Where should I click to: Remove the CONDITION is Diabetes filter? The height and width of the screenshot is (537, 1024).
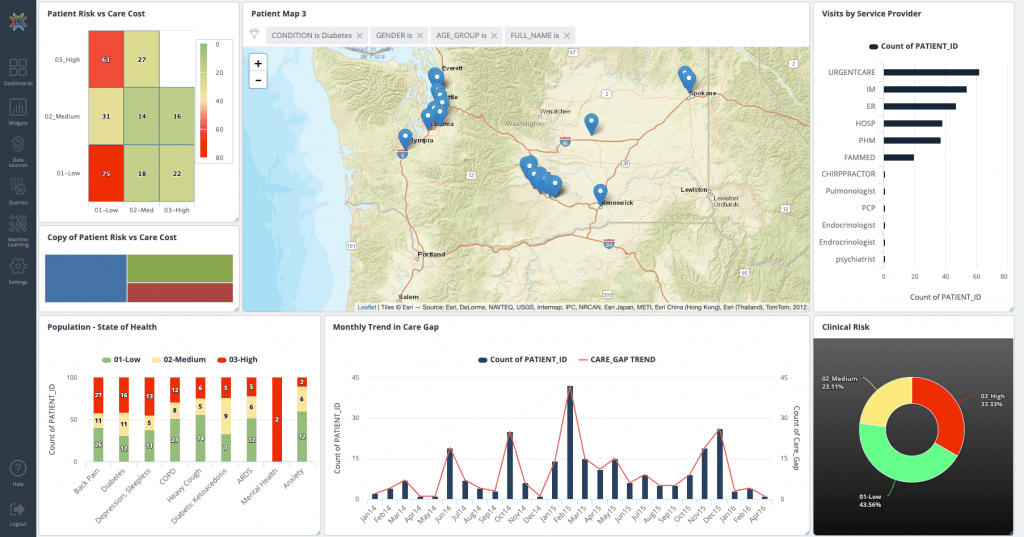(360, 35)
